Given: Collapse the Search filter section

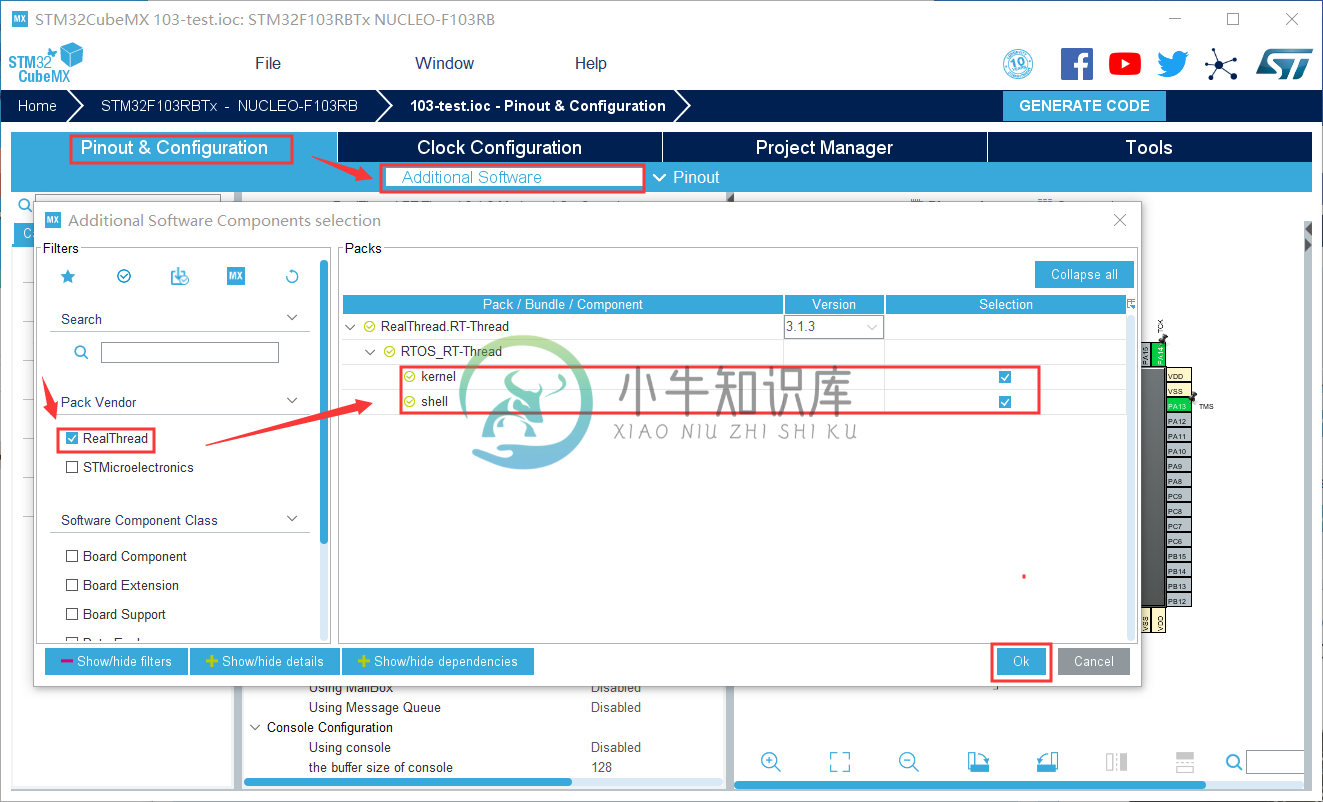Looking at the screenshot, I should 292,318.
